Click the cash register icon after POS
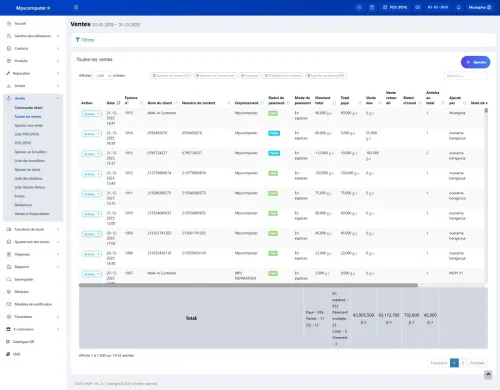500x390 pixels. (x=417, y=7)
